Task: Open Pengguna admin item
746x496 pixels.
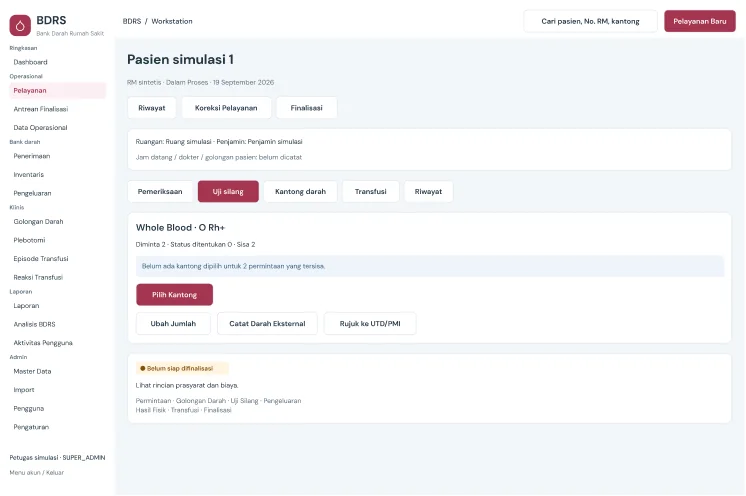Action: point(29,408)
